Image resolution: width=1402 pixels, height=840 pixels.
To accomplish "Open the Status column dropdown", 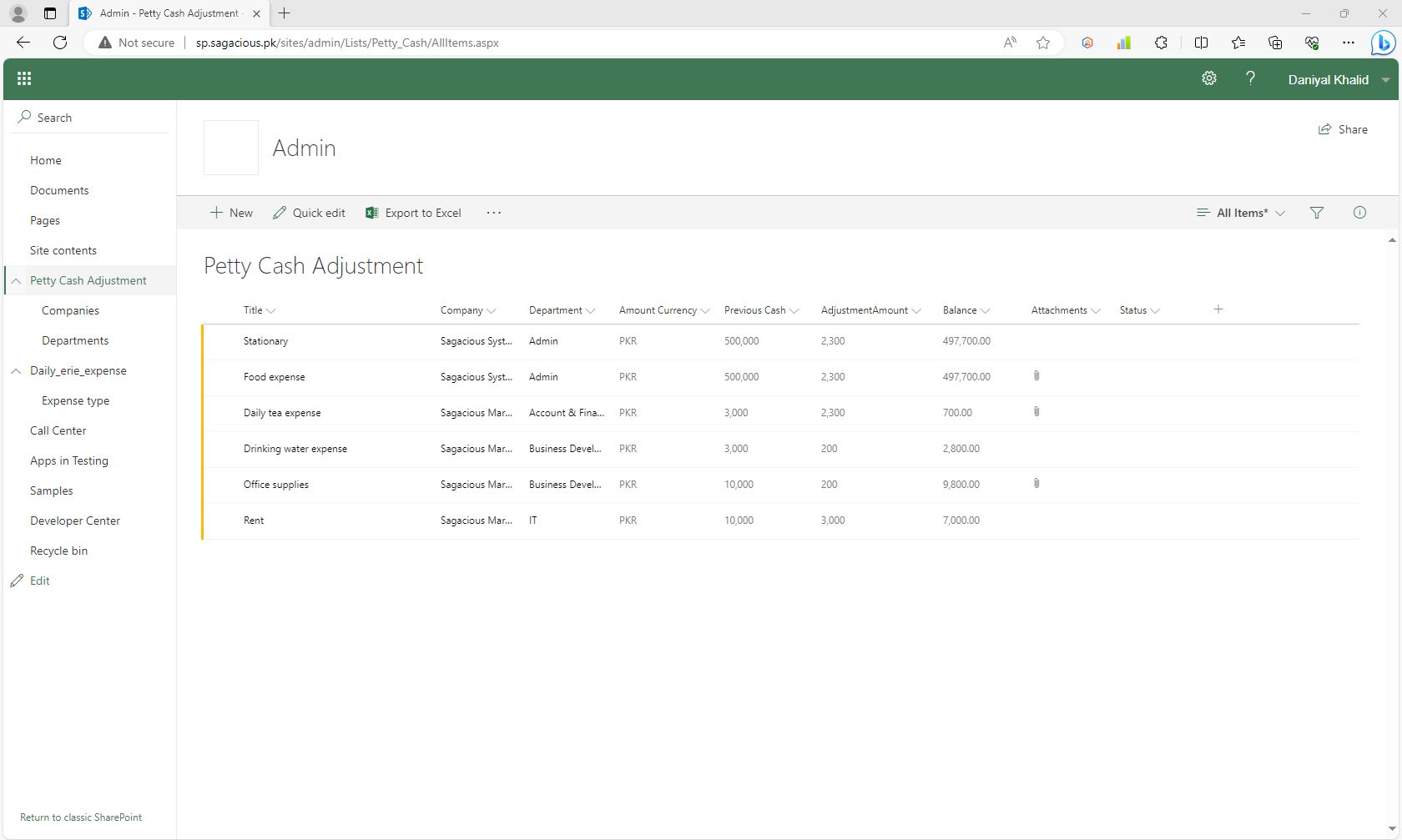I will coord(1155,310).
